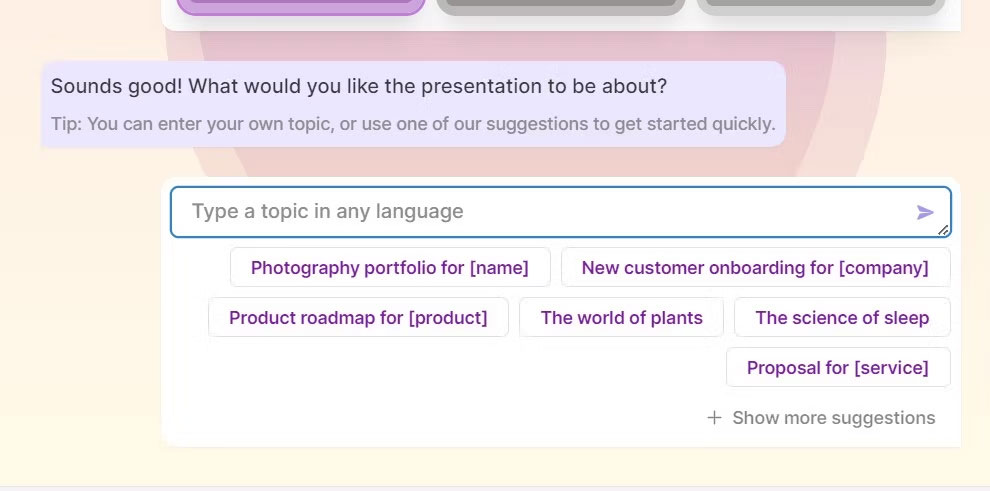Select the right gray option card at top

821,7
